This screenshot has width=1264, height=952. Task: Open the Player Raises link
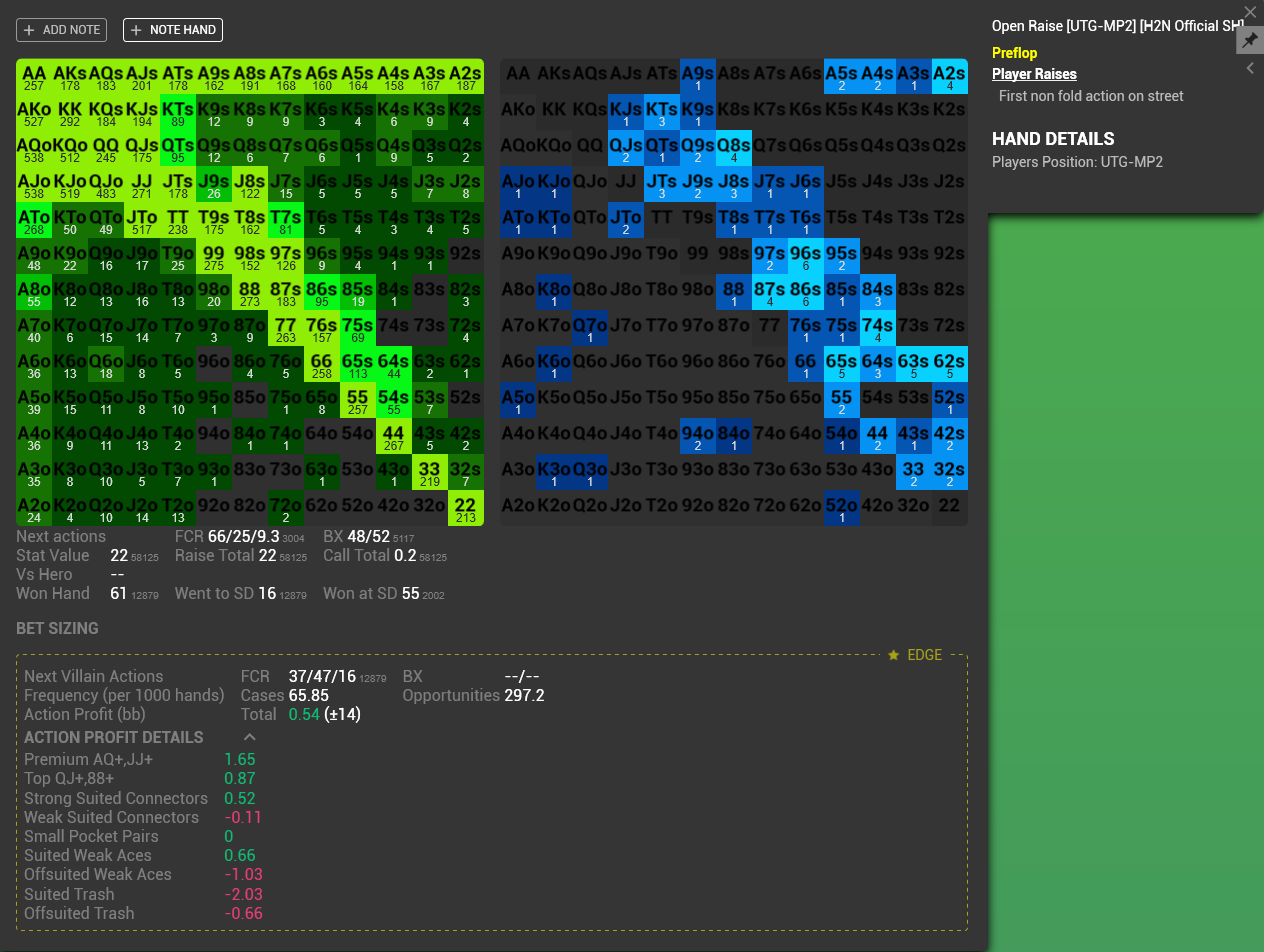pyautogui.click(x=1034, y=74)
